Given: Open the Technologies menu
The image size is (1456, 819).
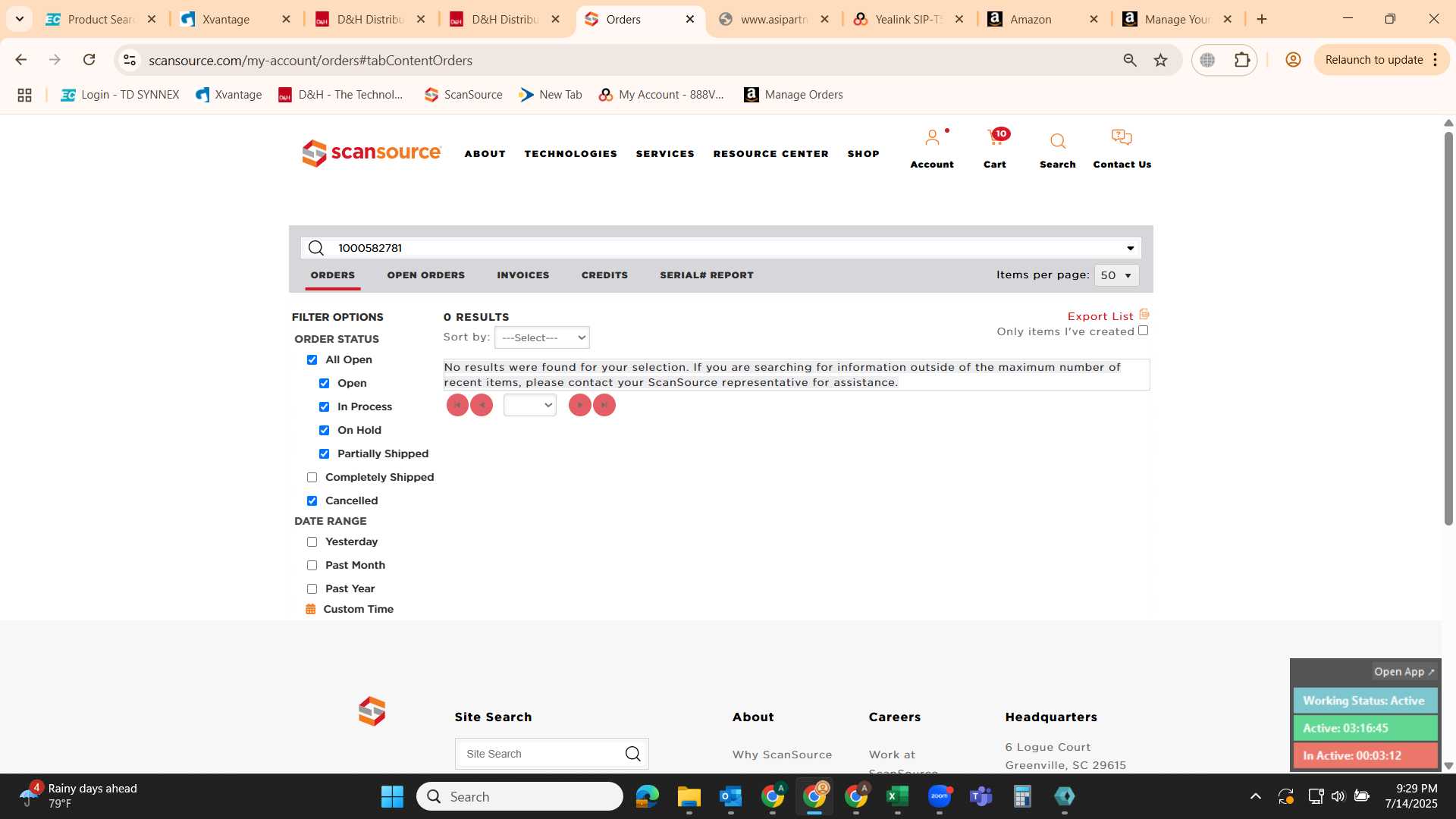Looking at the screenshot, I should [x=571, y=154].
